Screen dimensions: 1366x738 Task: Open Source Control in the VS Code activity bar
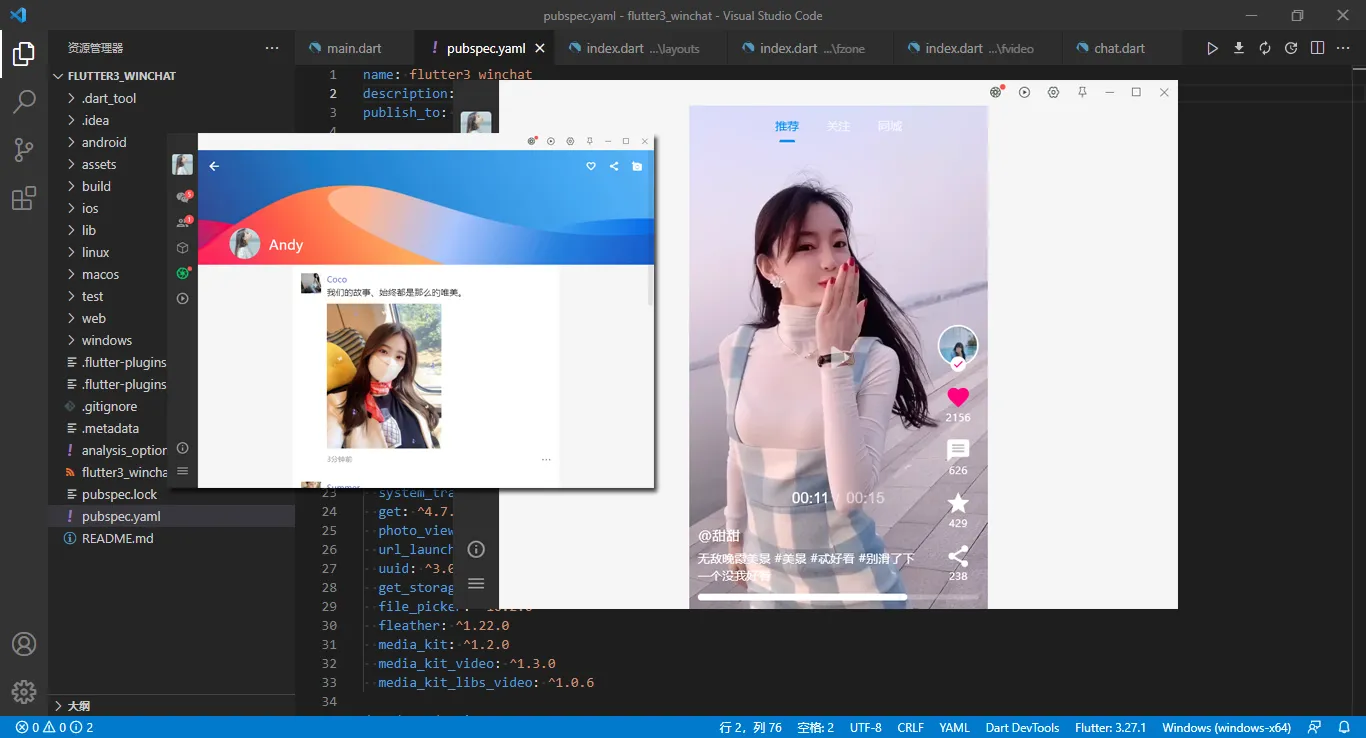click(x=24, y=149)
